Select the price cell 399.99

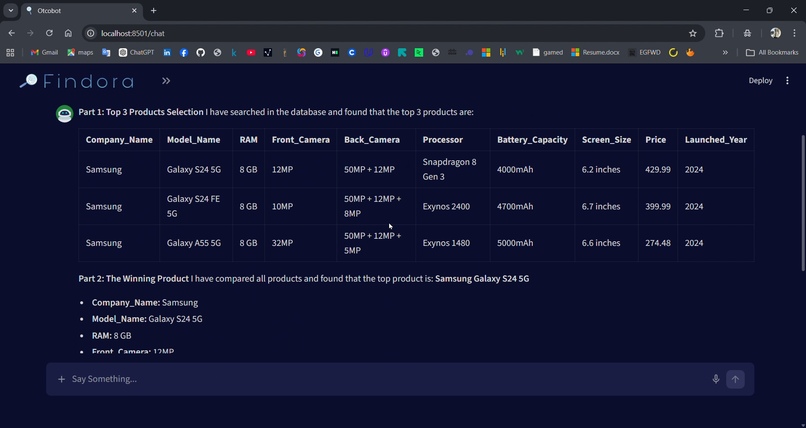[657, 206]
